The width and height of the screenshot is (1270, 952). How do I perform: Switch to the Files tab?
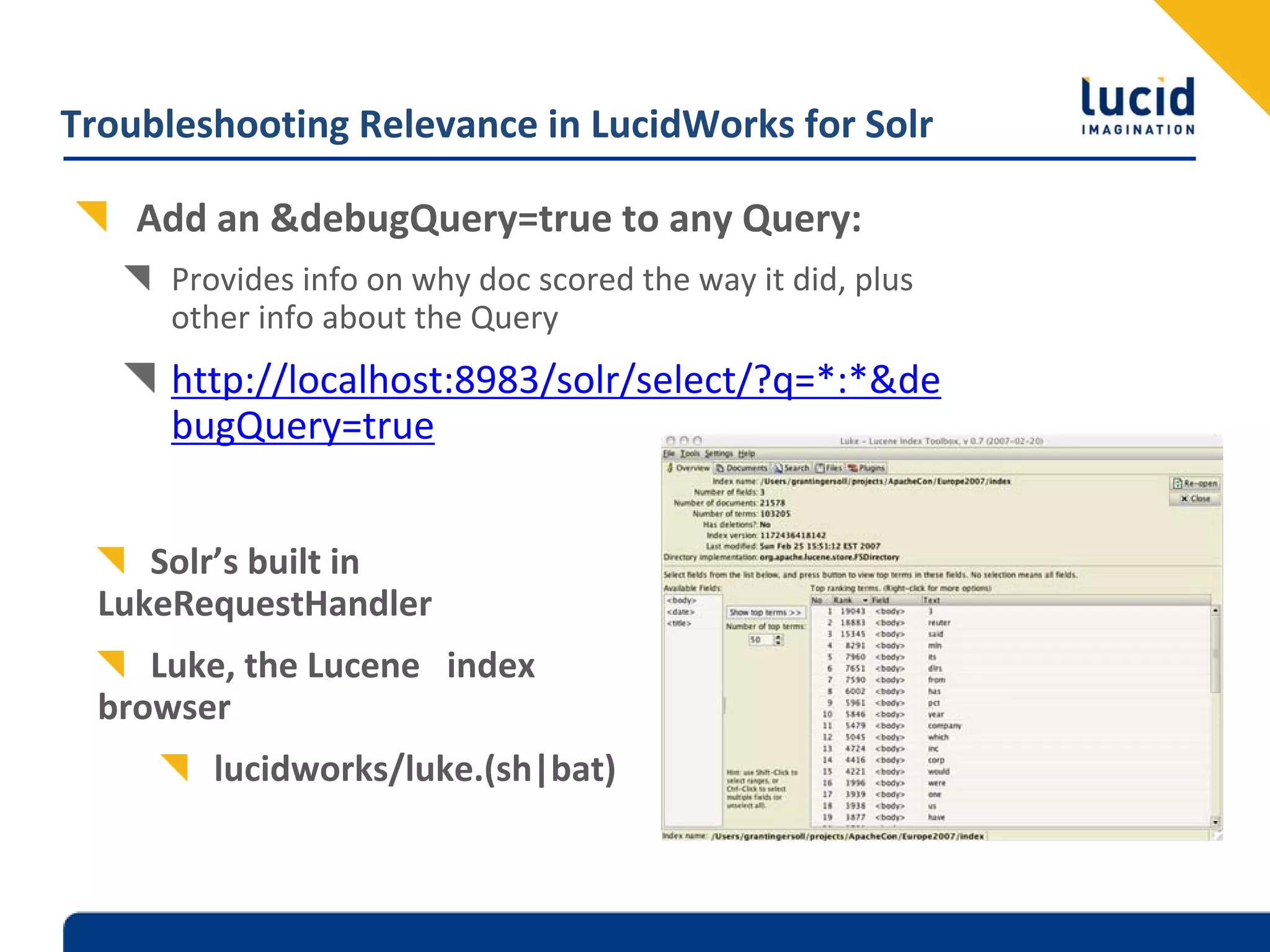point(829,468)
